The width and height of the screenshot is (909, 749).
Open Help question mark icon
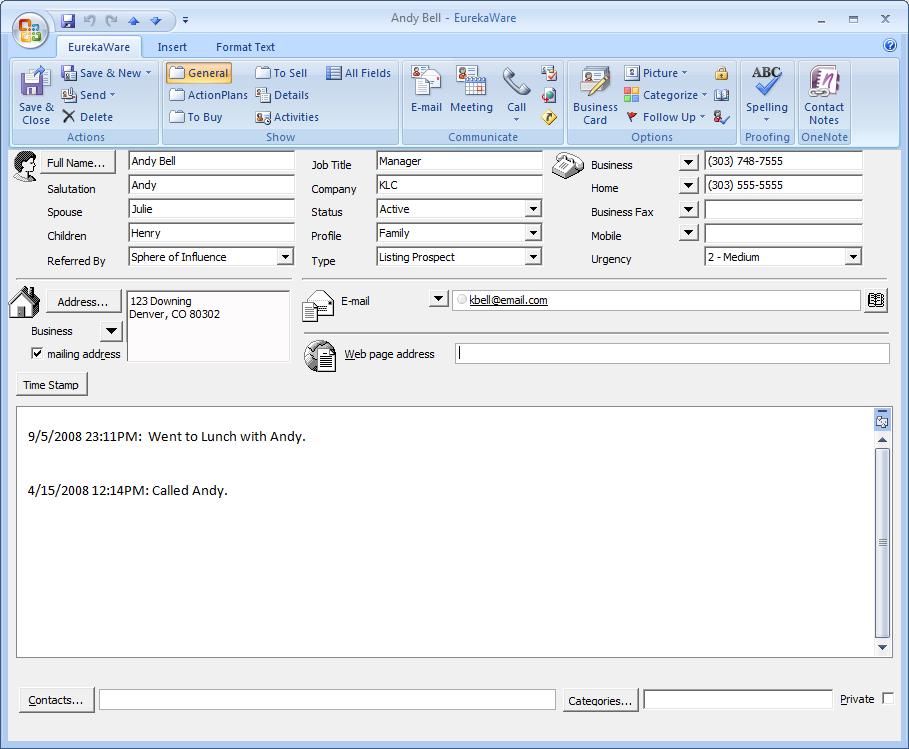click(890, 45)
